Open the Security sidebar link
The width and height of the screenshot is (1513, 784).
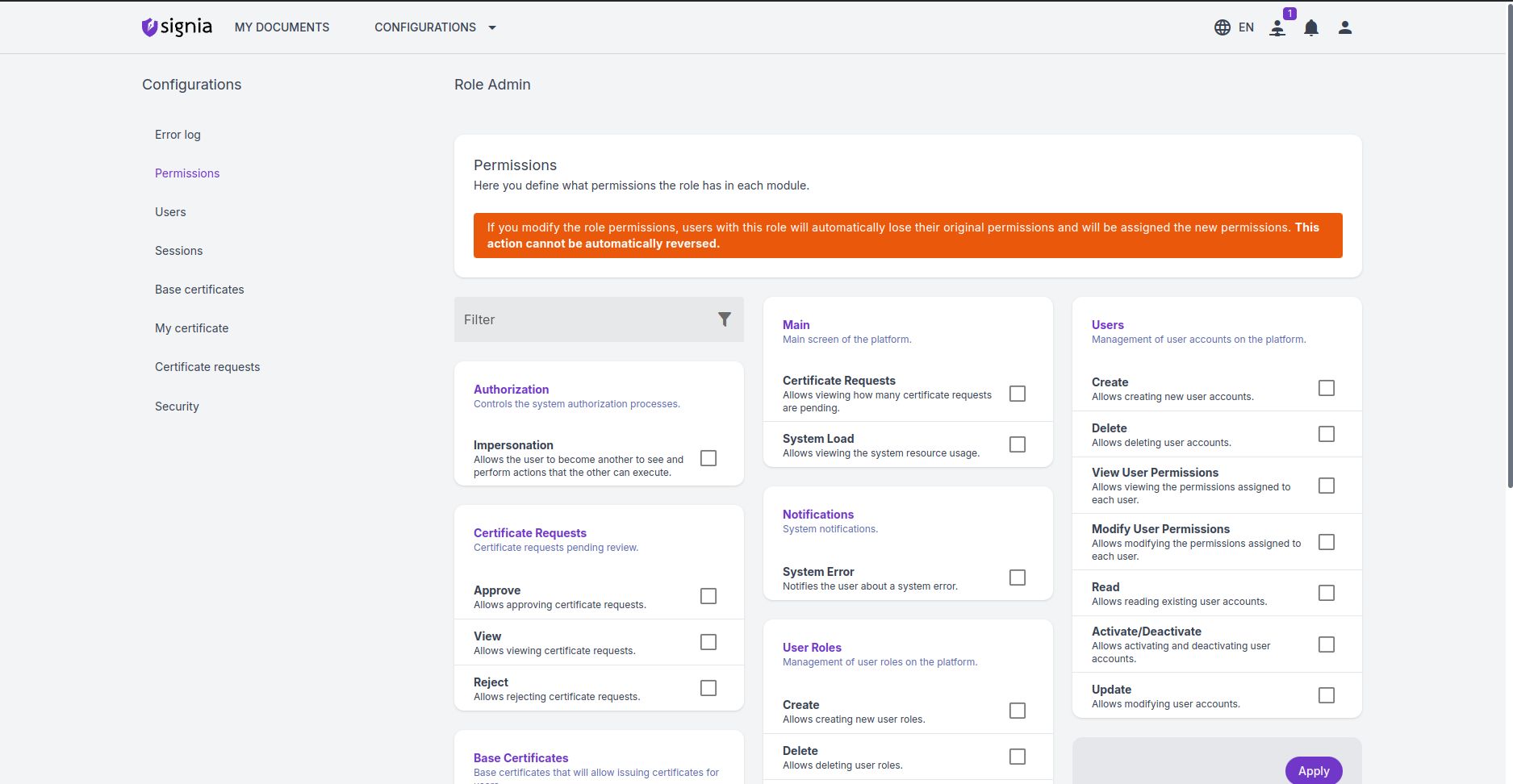point(177,407)
